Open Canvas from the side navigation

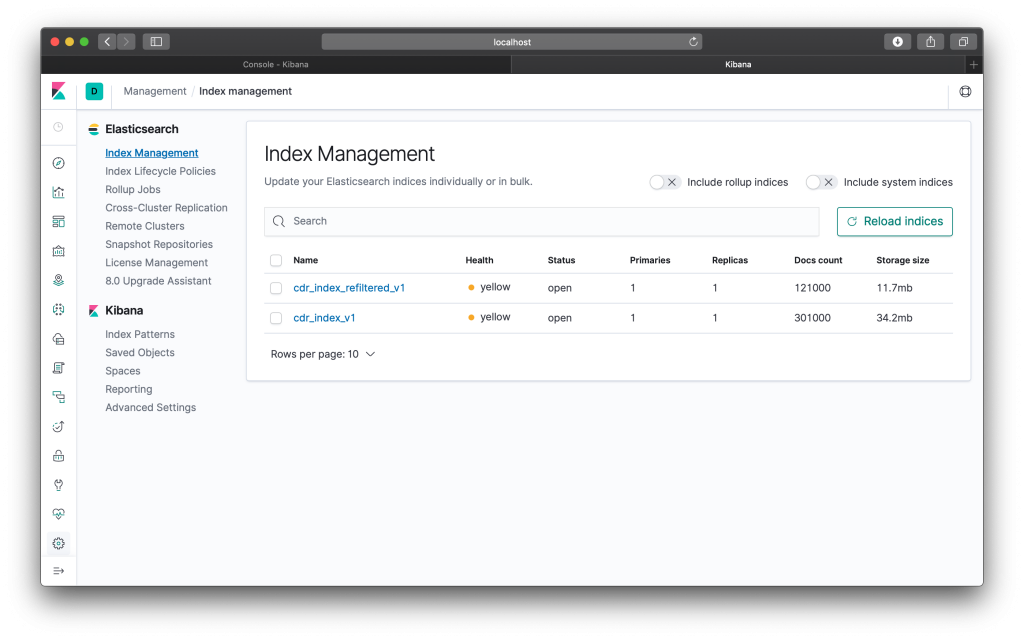tap(59, 251)
